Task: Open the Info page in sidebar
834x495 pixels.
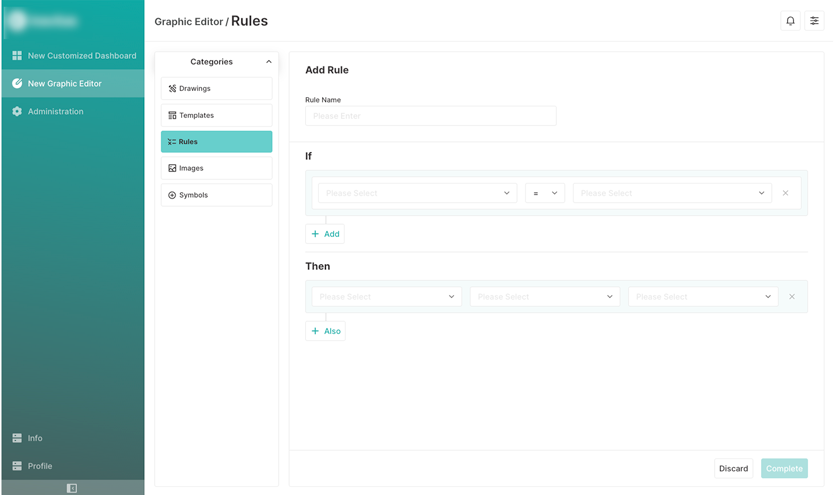Action: point(35,438)
